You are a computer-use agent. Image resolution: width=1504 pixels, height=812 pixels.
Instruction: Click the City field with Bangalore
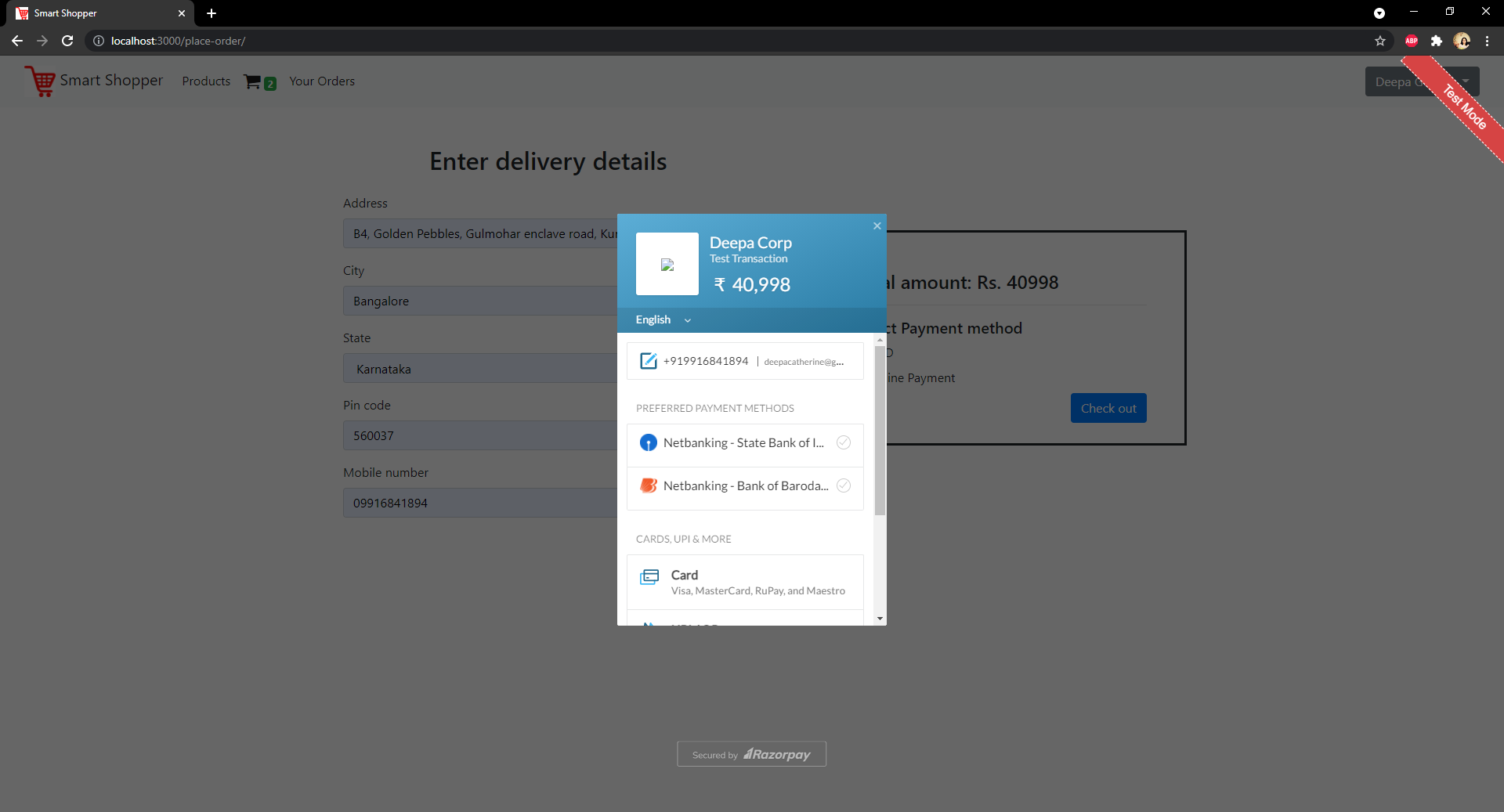point(480,301)
